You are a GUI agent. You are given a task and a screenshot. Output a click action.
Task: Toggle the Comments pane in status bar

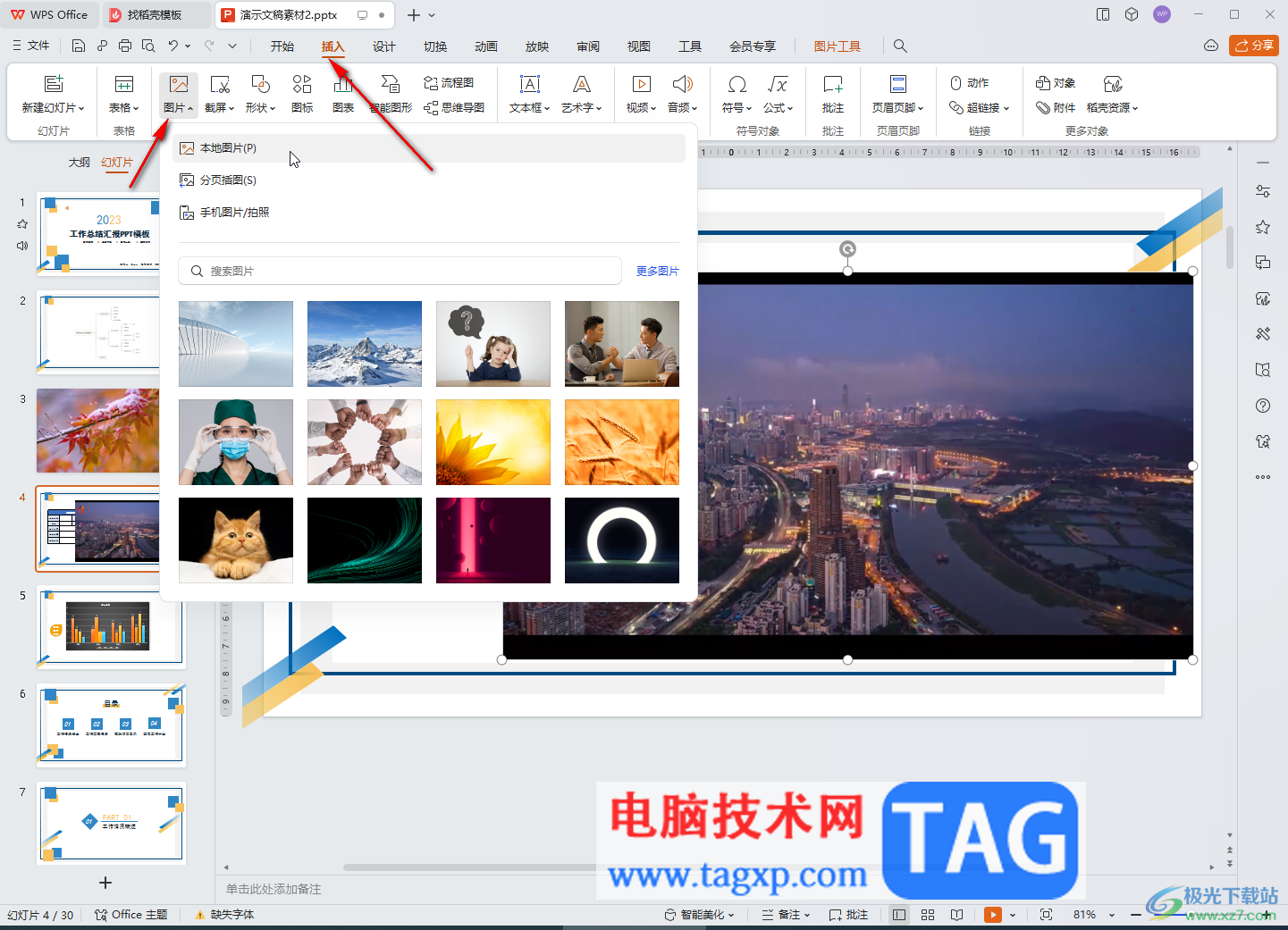pyautogui.click(x=848, y=915)
